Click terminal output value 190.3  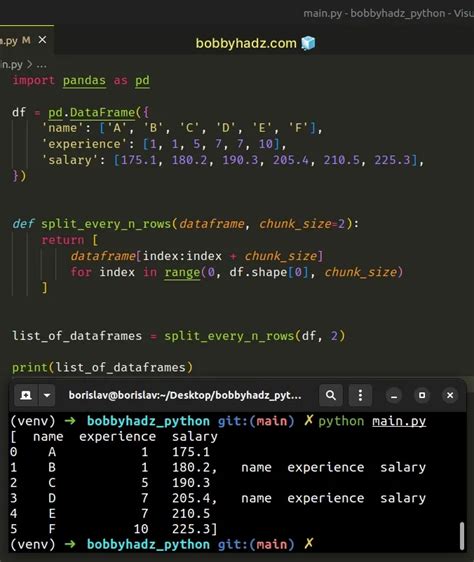[191, 483]
